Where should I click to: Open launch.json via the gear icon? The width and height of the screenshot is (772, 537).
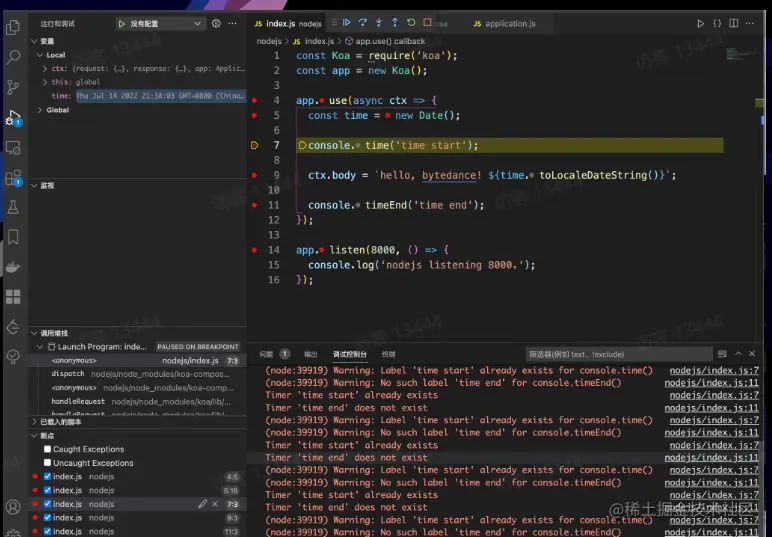click(216, 23)
